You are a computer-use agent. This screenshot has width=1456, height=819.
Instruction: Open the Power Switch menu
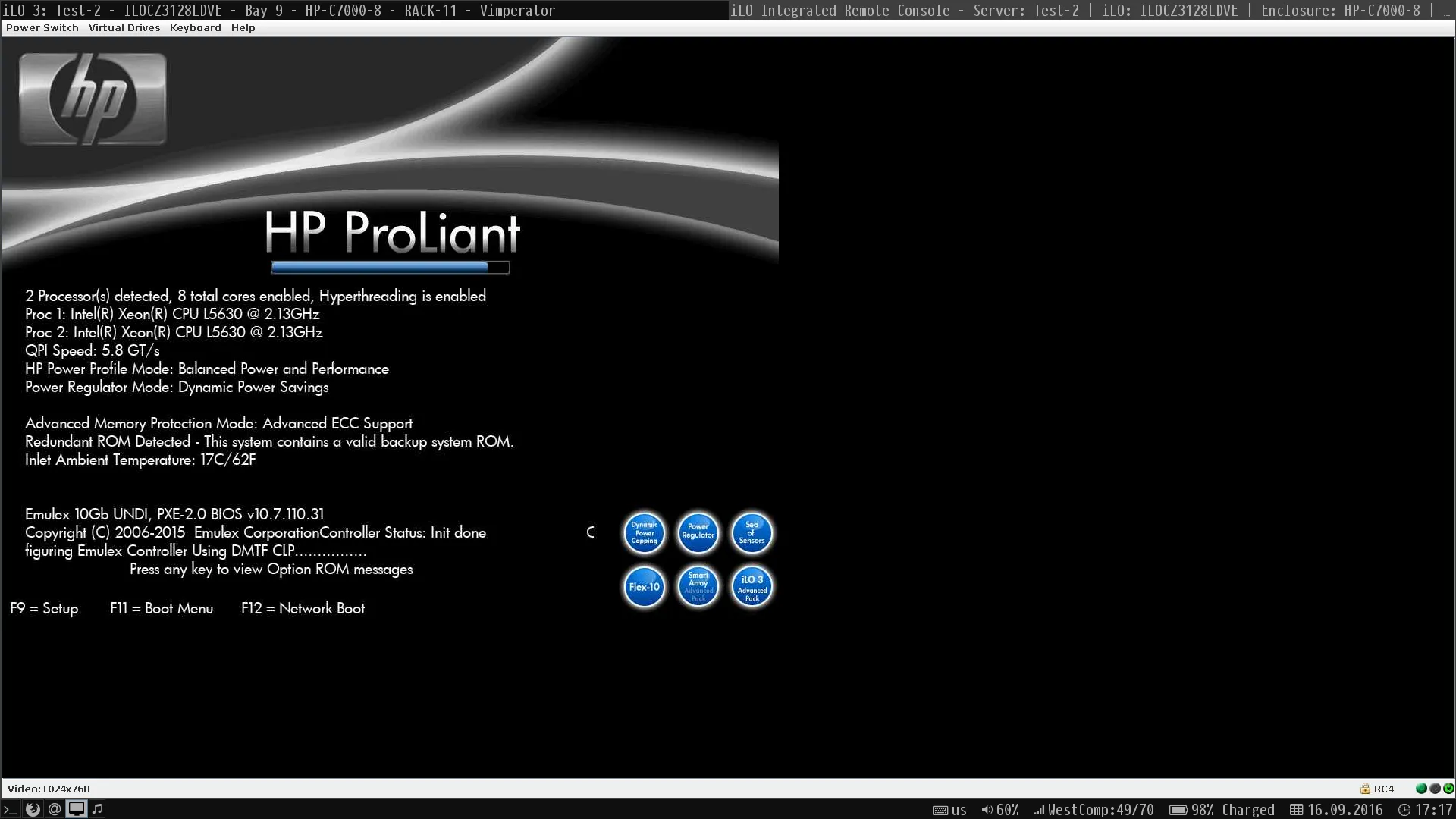42,27
